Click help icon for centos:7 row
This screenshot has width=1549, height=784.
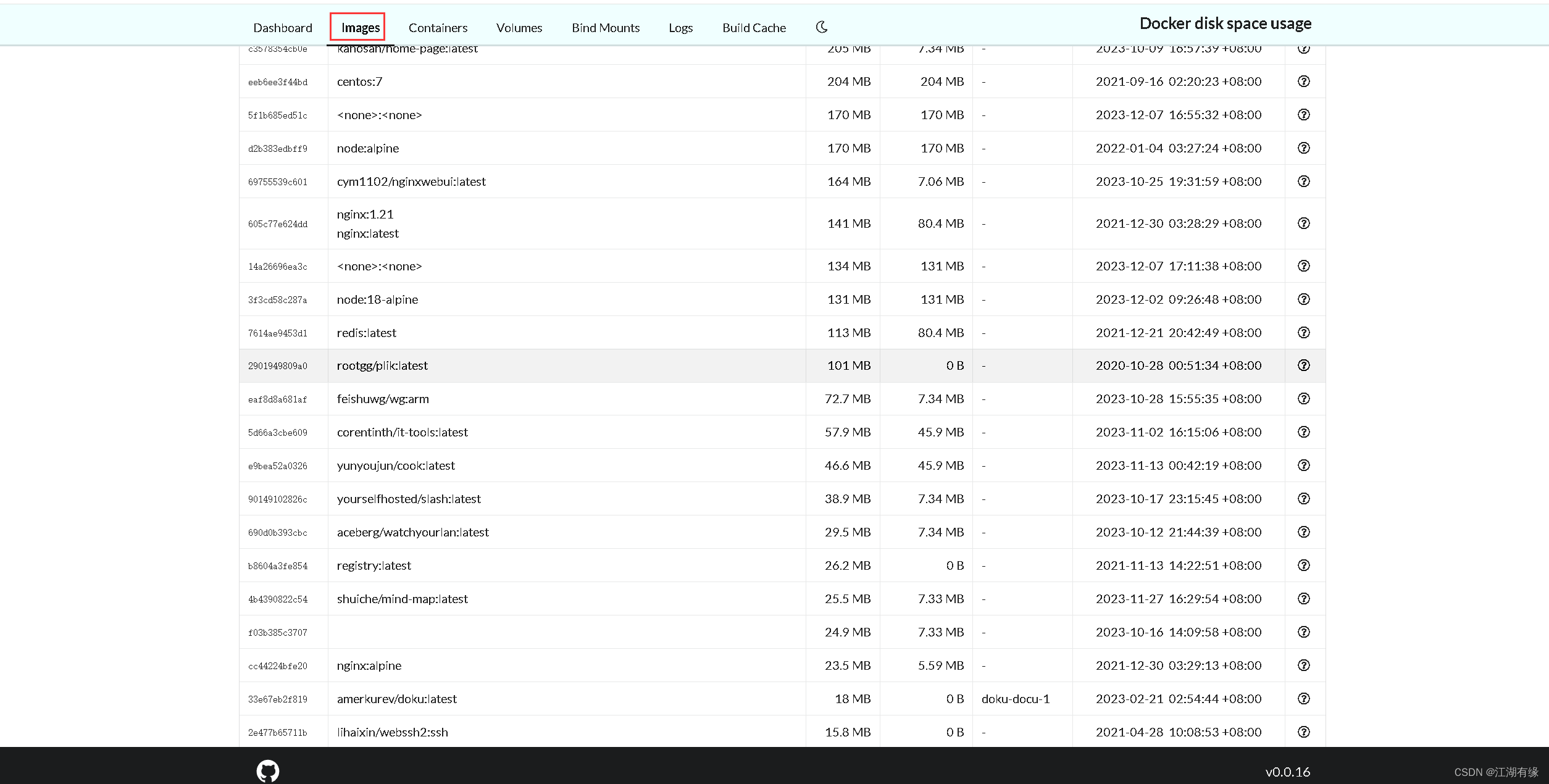(x=1303, y=81)
